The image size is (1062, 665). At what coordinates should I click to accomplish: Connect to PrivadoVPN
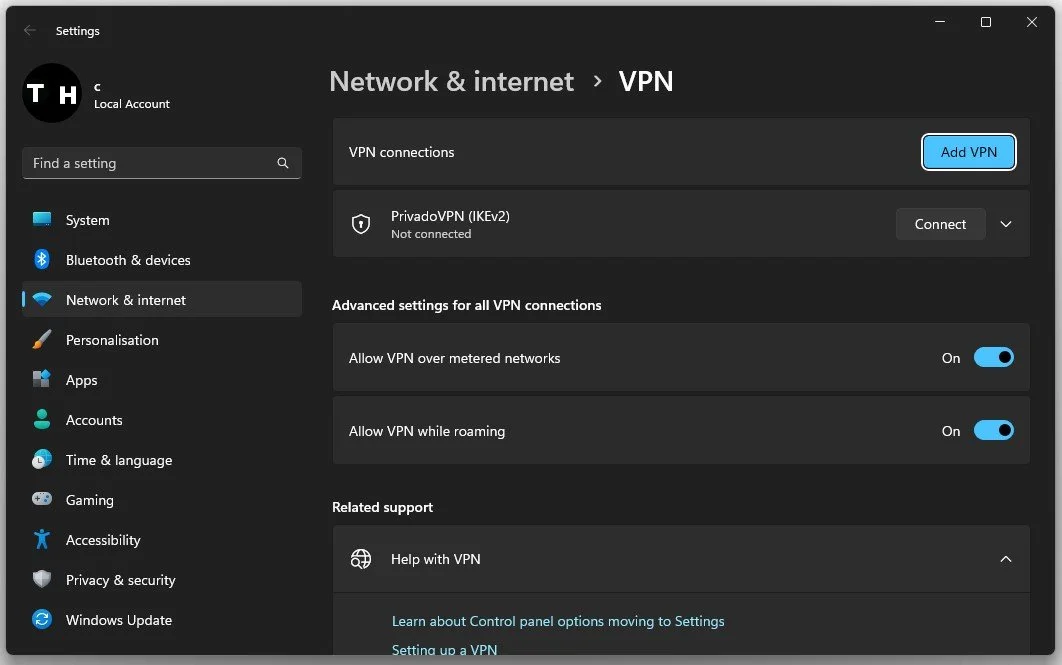940,224
